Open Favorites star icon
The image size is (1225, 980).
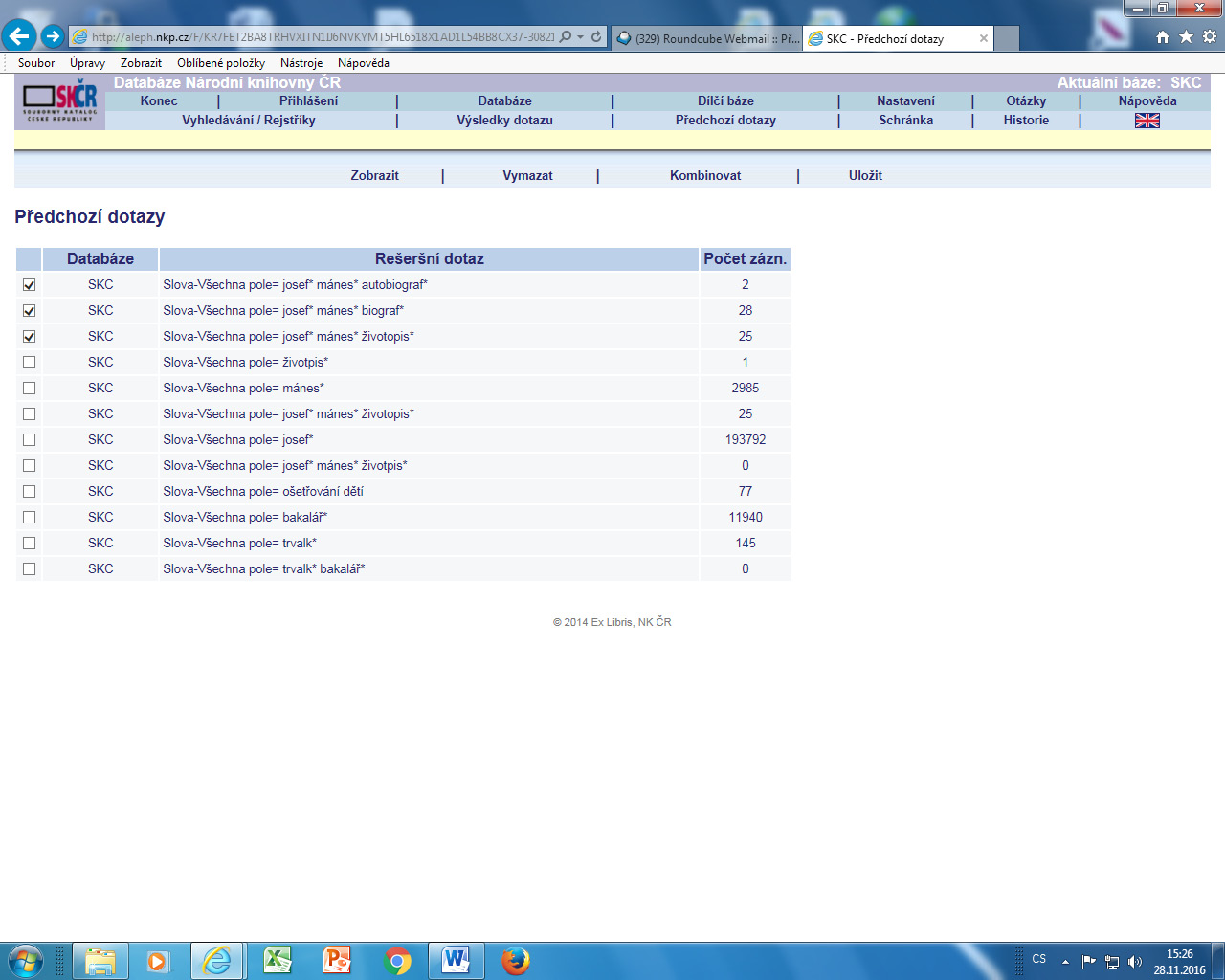[x=1186, y=36]
